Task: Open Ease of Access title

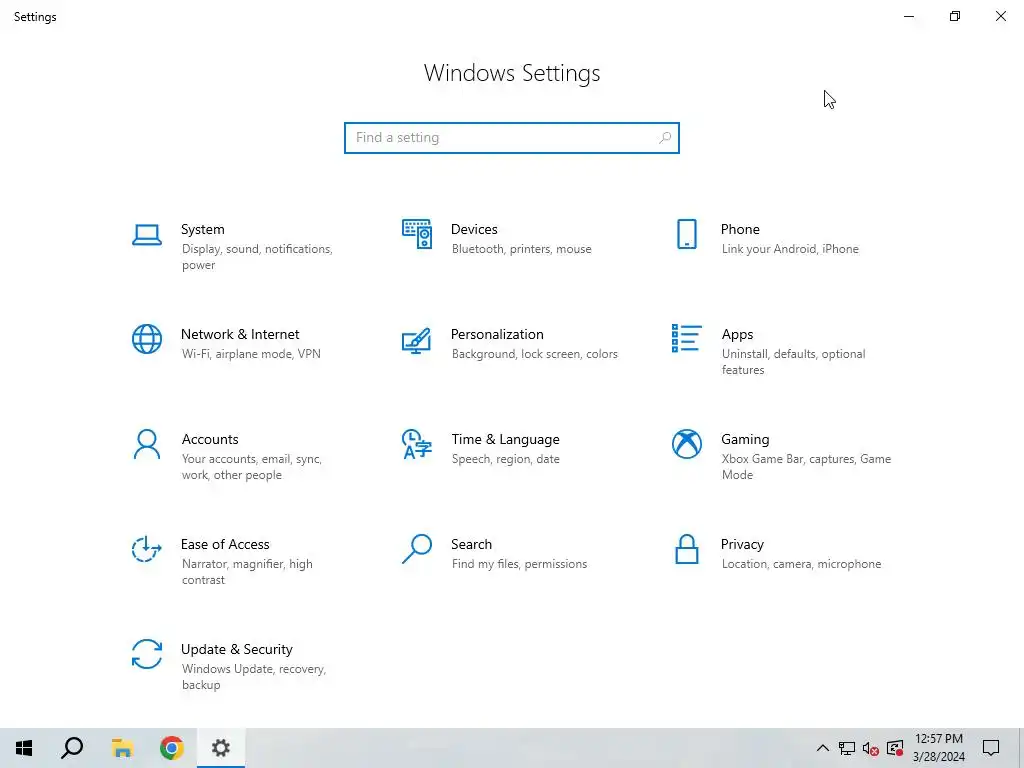Action: (225, 545)
